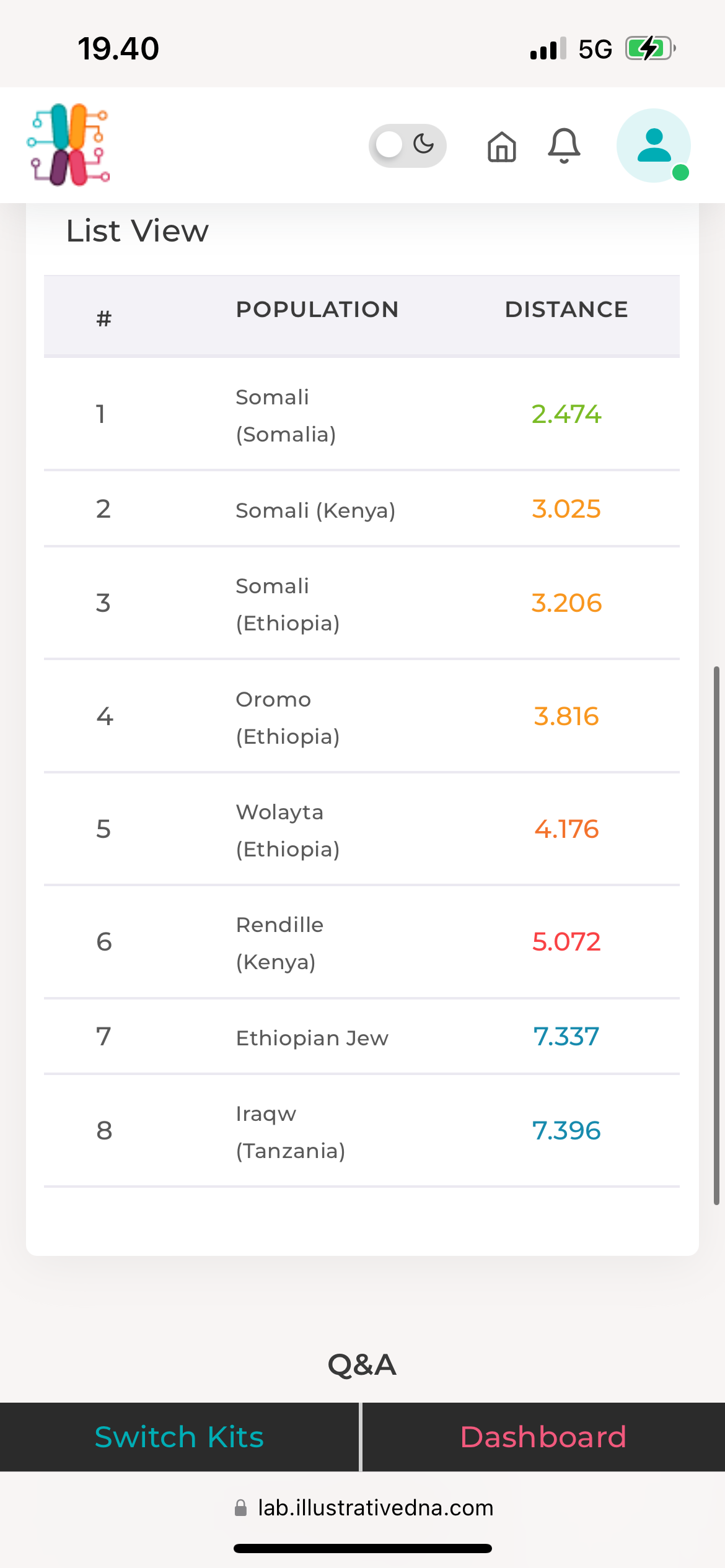Viewport: 725px width, 1568px height.
Task: Tap the green 2.474 distance value
Action: (566, 414)
